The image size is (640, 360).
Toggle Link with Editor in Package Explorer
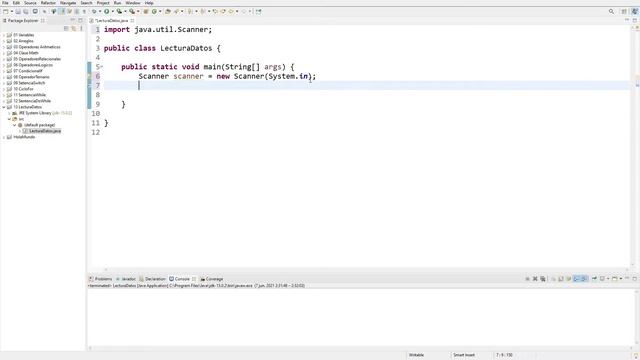click(x=73, y=28)
